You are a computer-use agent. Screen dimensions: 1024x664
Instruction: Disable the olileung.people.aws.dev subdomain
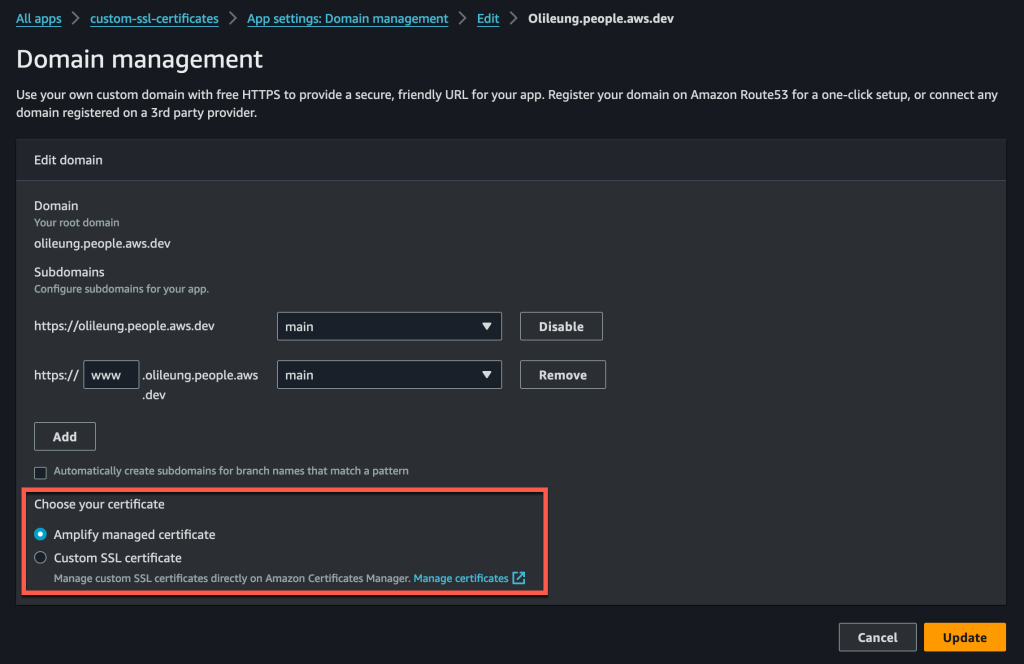tap(561, 326)
